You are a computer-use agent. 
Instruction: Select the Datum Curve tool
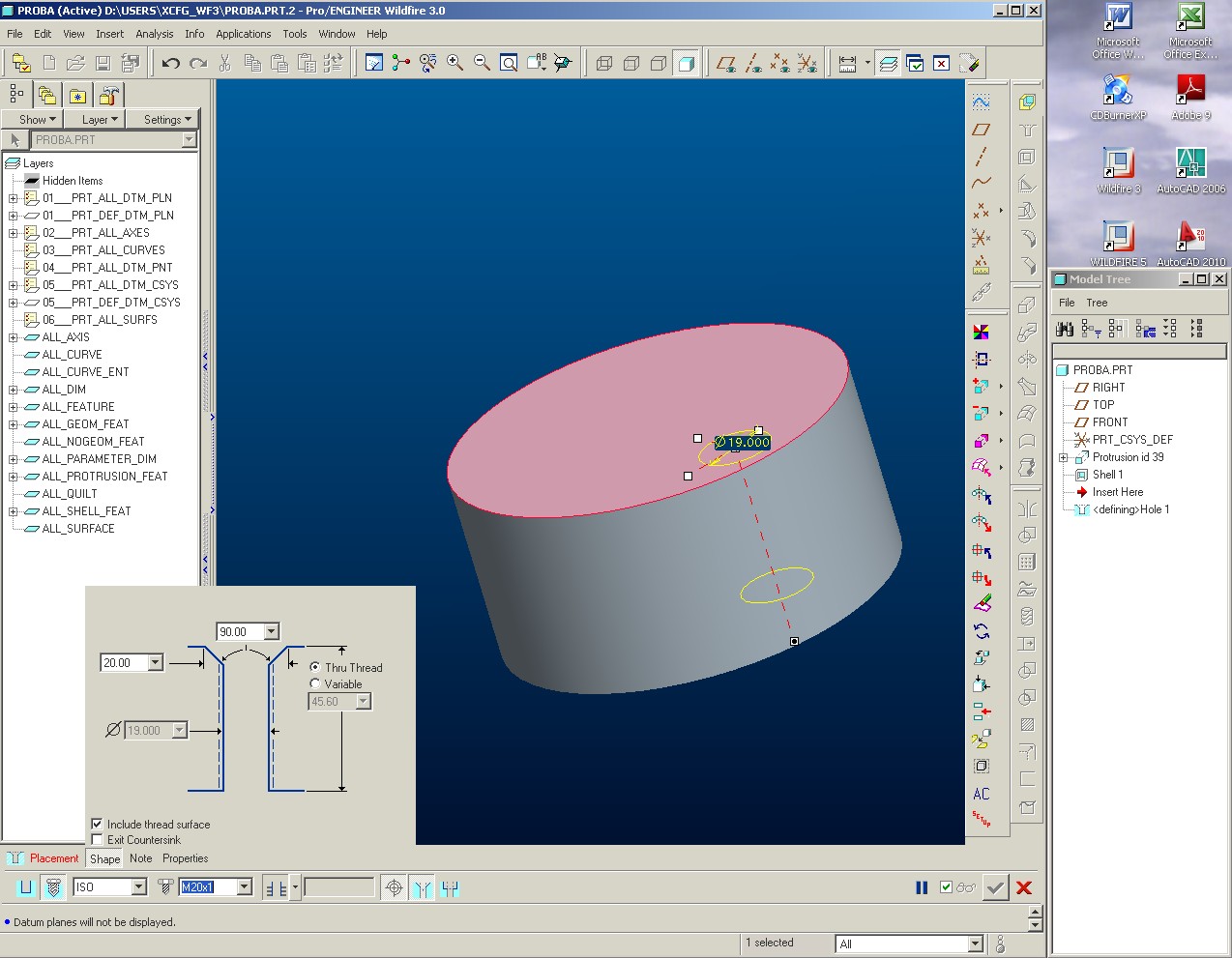coord(981,183)
